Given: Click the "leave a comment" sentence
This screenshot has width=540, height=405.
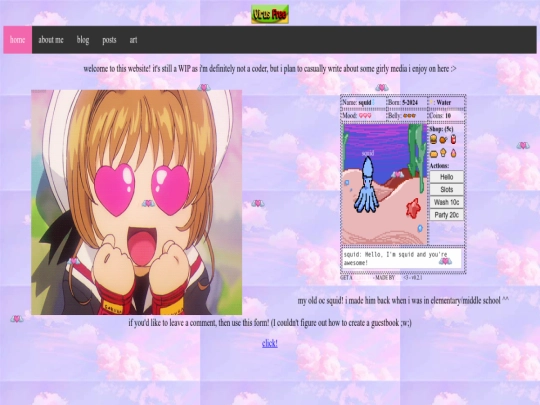Looking at the screenshot, I should (x=270, y=323).
